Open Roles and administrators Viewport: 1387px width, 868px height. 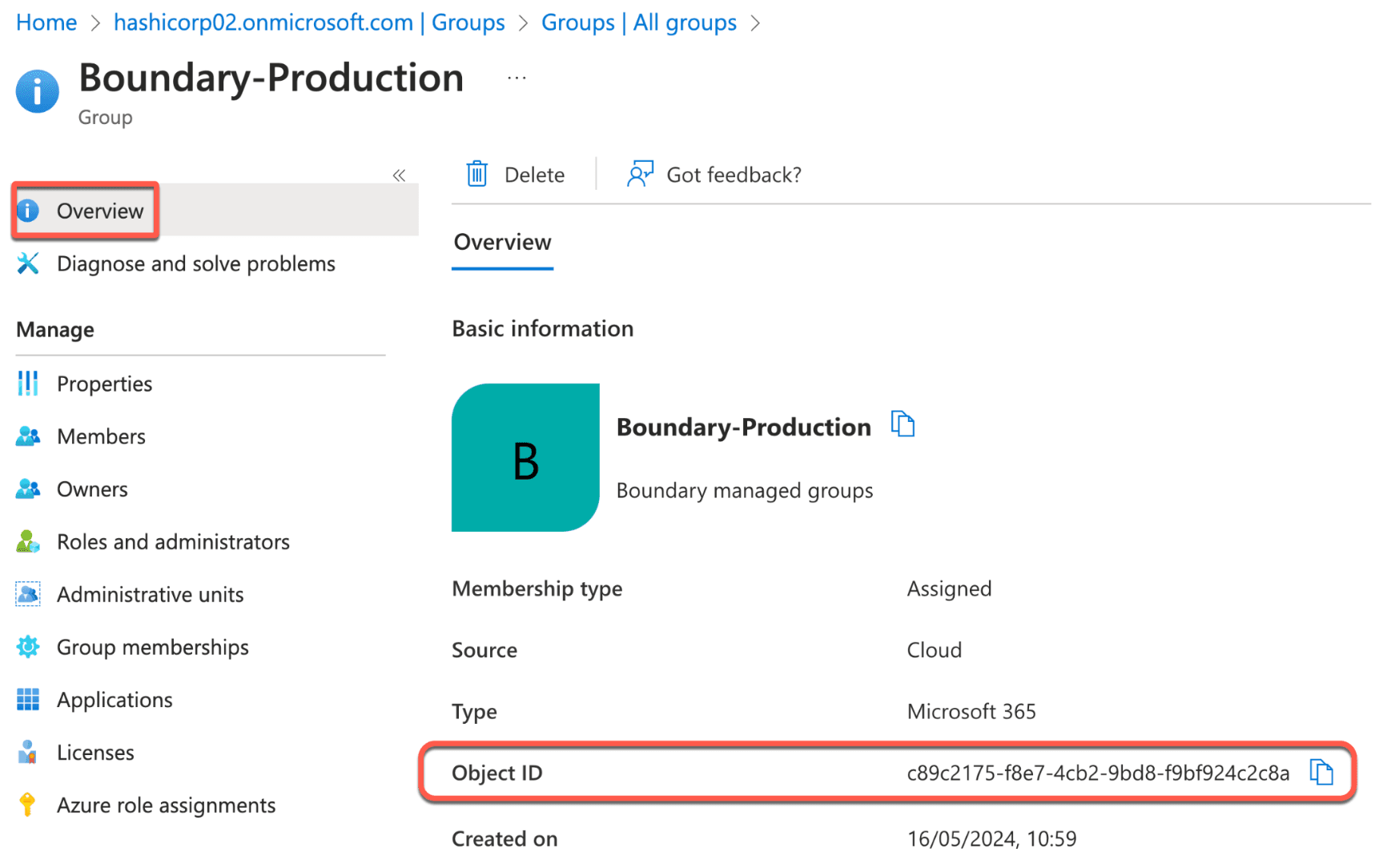coord(173,542)
